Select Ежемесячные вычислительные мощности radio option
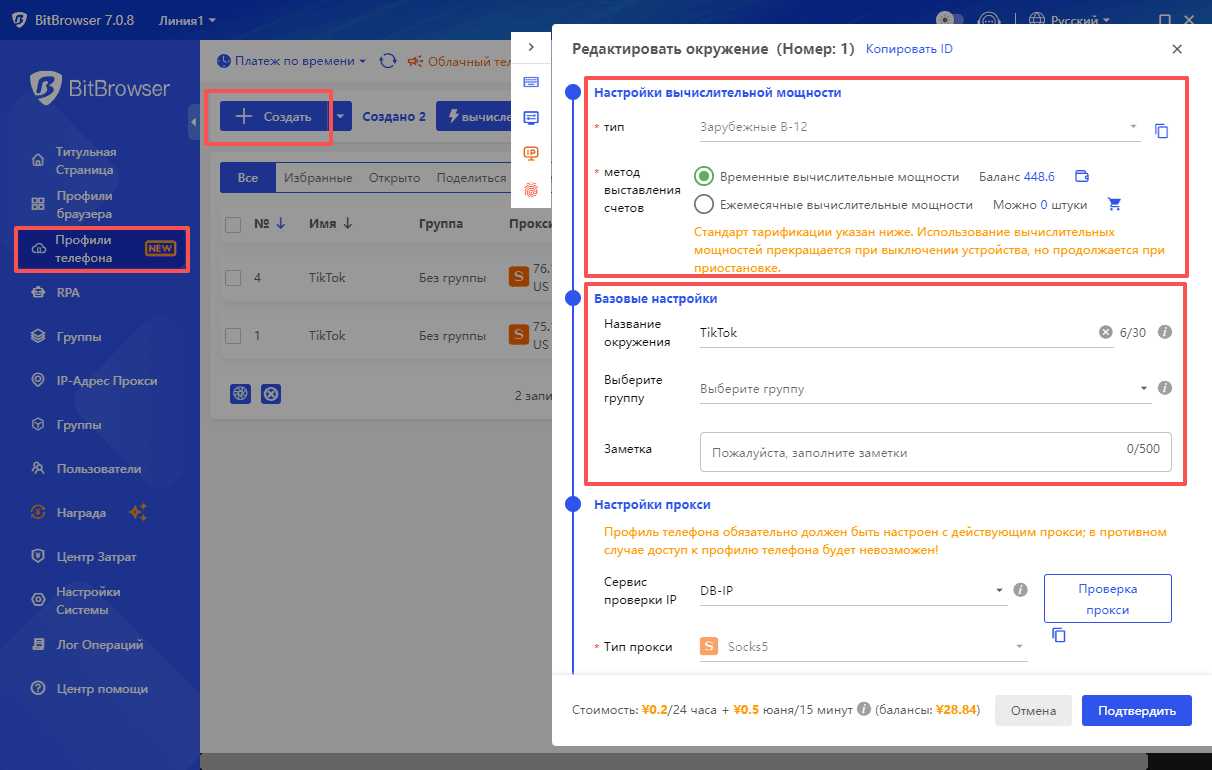The image size is (1212, 770). coord(704,205)
